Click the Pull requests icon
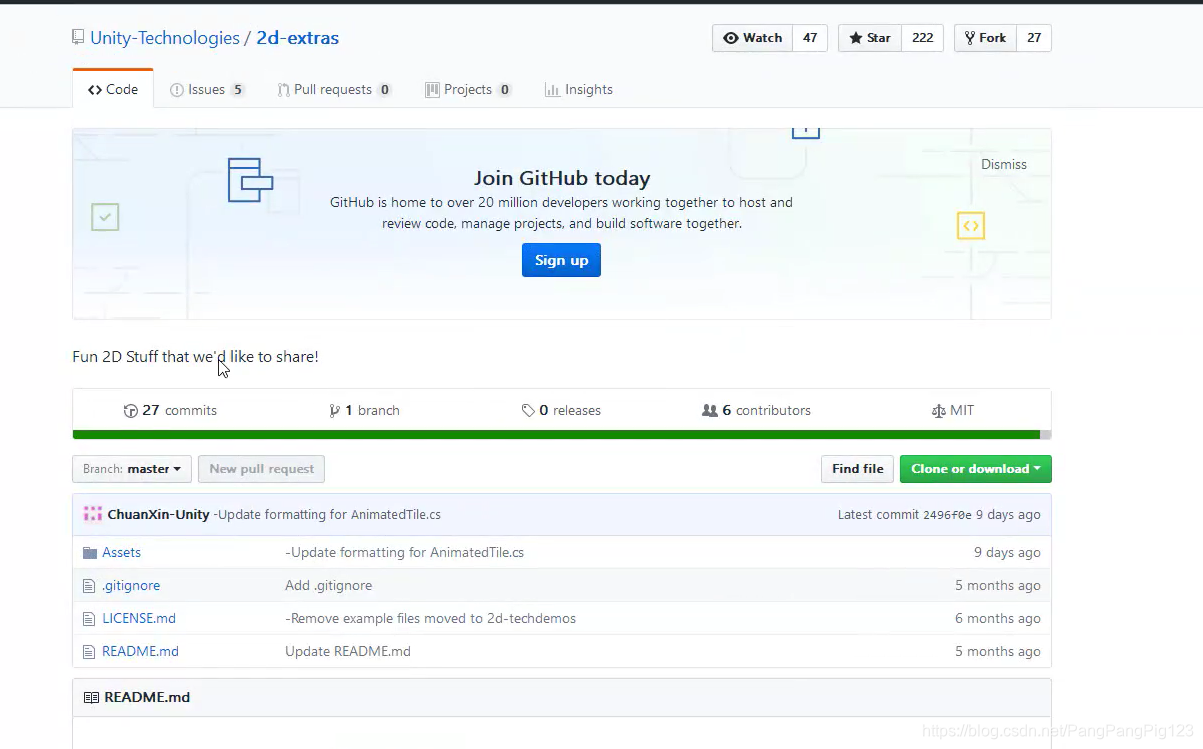This screenshot has width=1203, height=749. [284, 90]
